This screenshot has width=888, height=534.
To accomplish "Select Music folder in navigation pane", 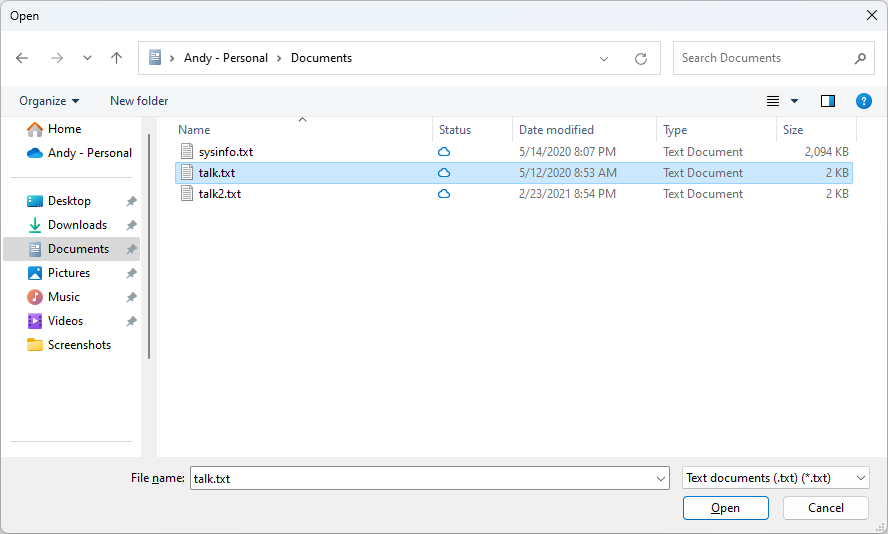I will click(64, 297).
